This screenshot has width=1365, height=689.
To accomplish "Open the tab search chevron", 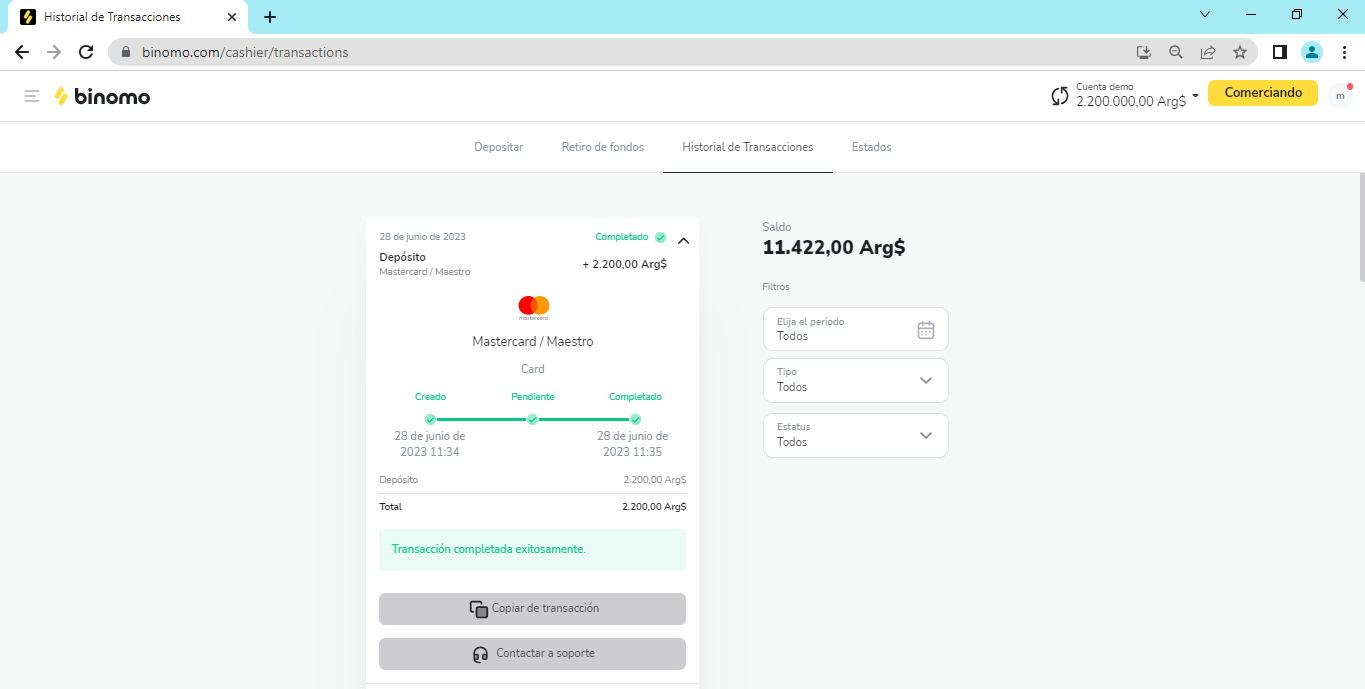I will coord(1205,15).
